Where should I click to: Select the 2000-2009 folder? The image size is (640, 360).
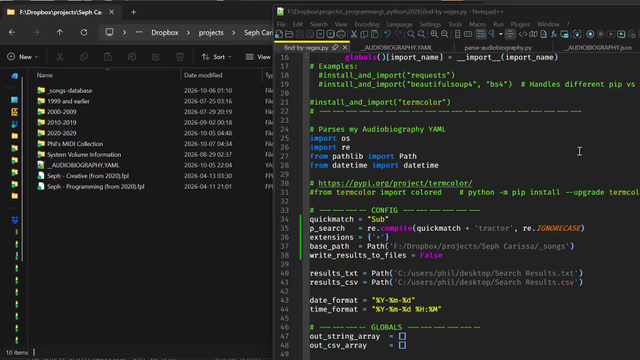click(x=61, y=112)
